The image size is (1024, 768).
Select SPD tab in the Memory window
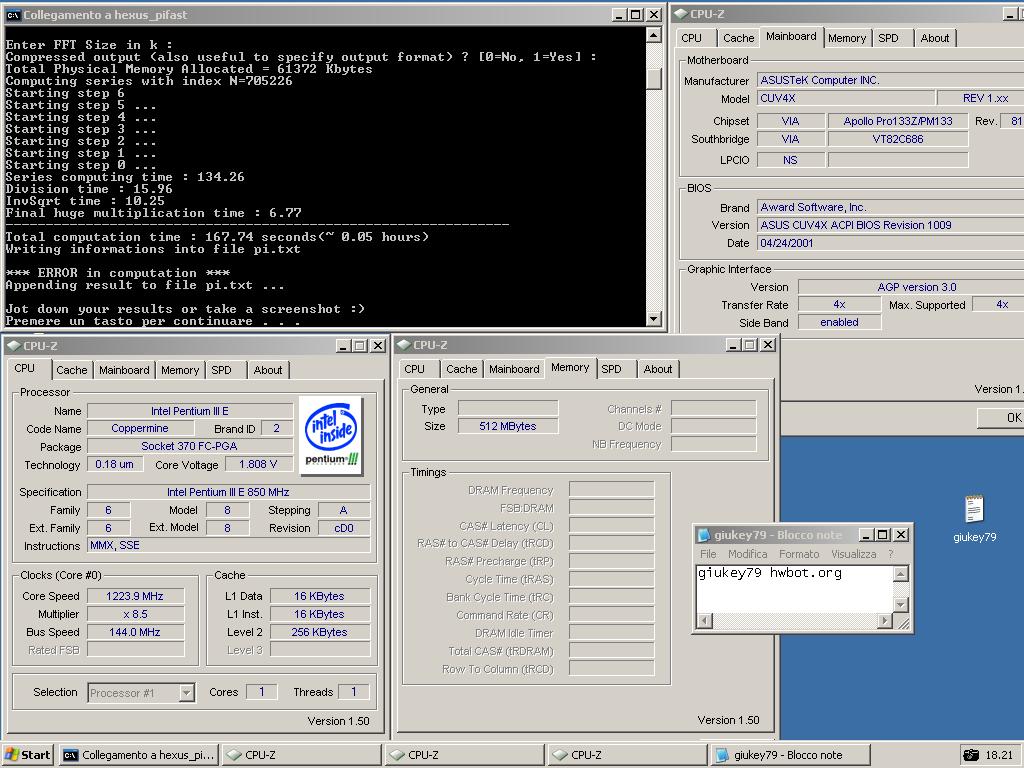pyautogui.click(x=611, y=369)
